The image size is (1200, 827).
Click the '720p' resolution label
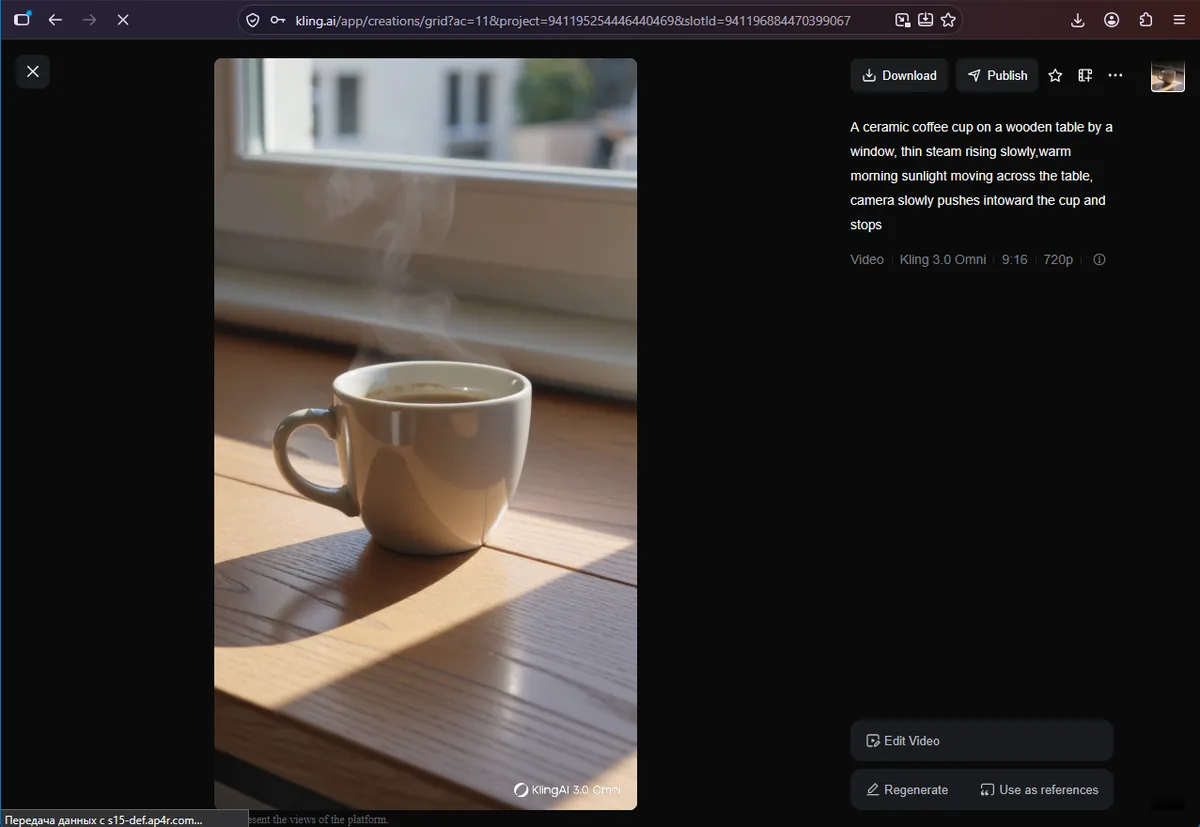pos(1058,260)
